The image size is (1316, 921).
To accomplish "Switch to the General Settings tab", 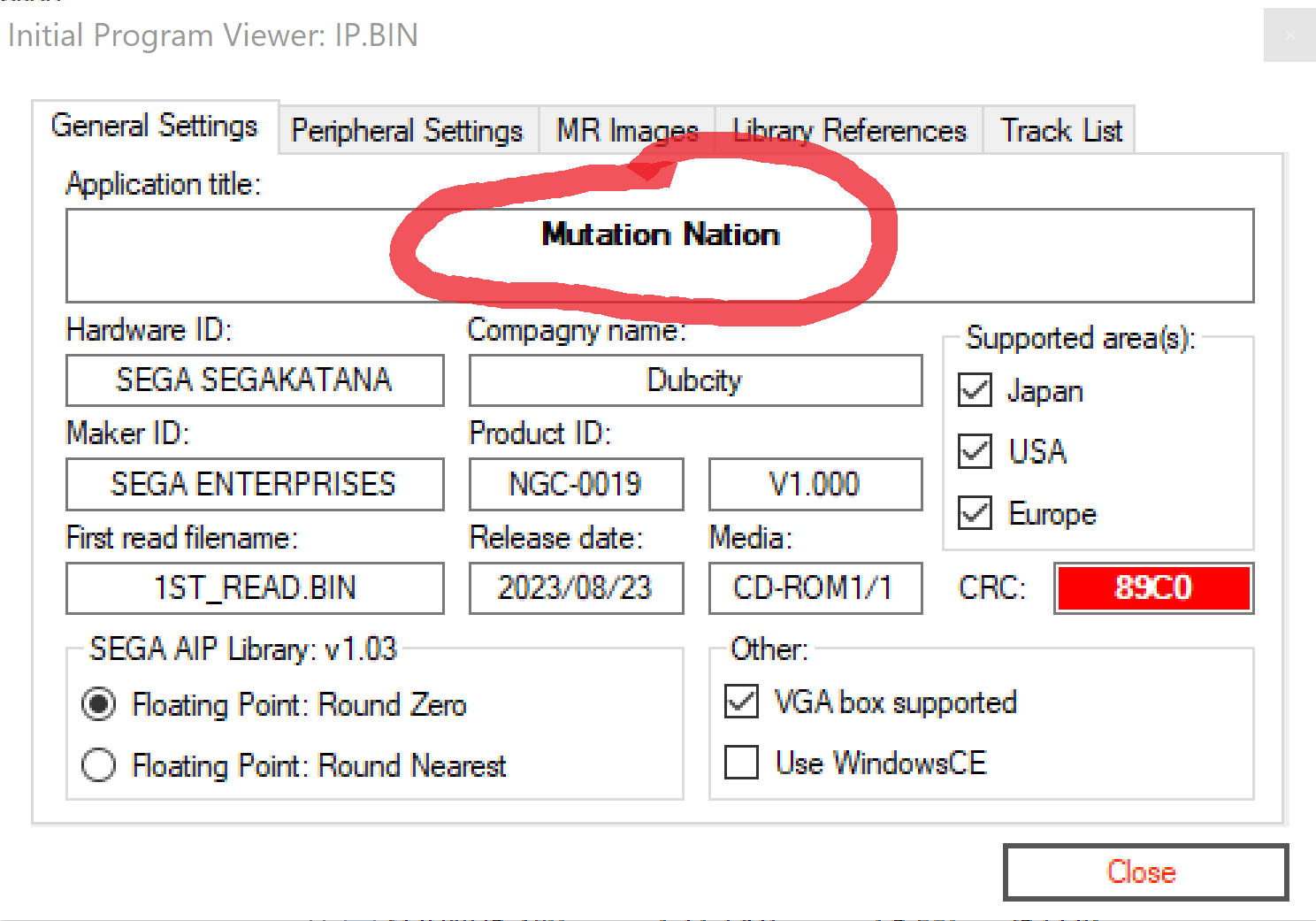I will coord(155,127).
